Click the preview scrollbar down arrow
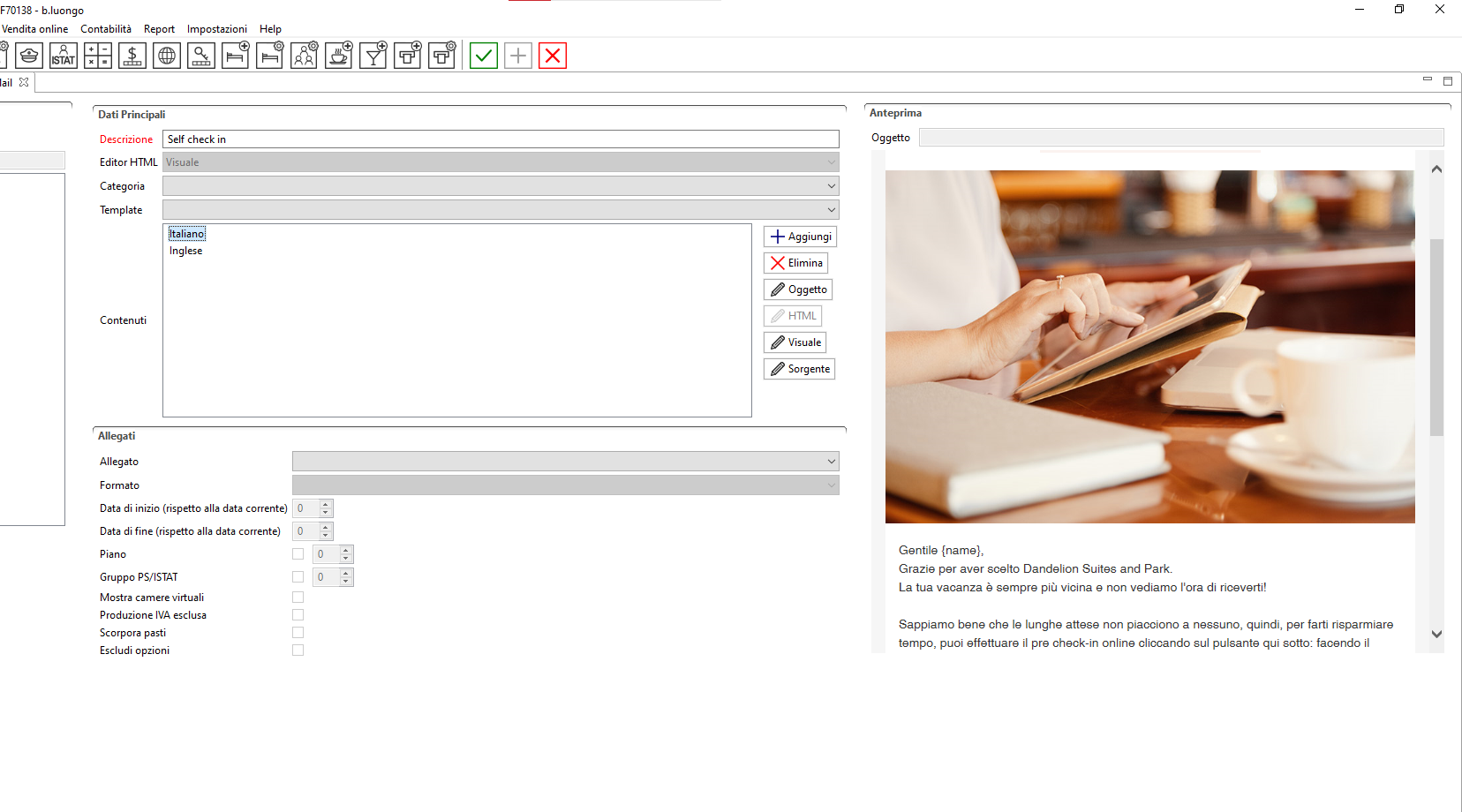Viewport: 1462px width, 812px height. click(1436, 634)
